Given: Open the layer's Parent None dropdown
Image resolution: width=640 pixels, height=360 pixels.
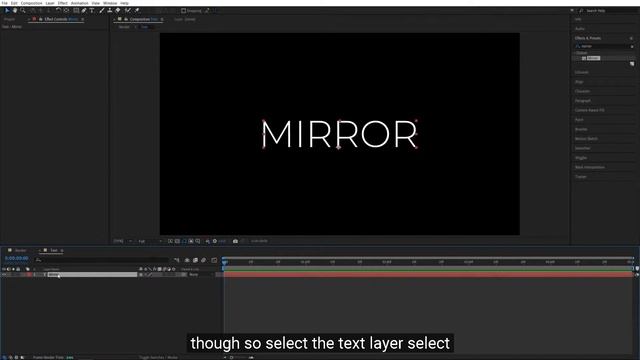Looking at the screenshot, I should tap(200, 275).
